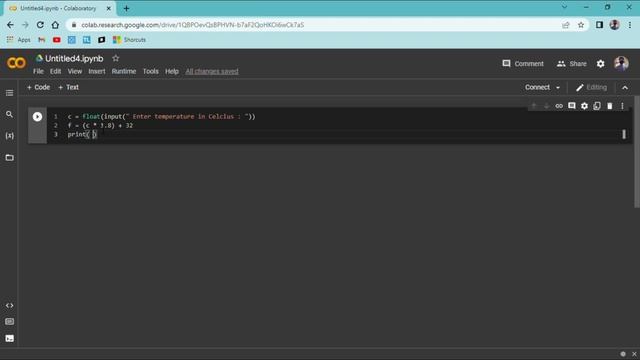Collapse the header with chevron up
Image resolution: width=640 pixels, height=360 pixels.
[625, 88]
